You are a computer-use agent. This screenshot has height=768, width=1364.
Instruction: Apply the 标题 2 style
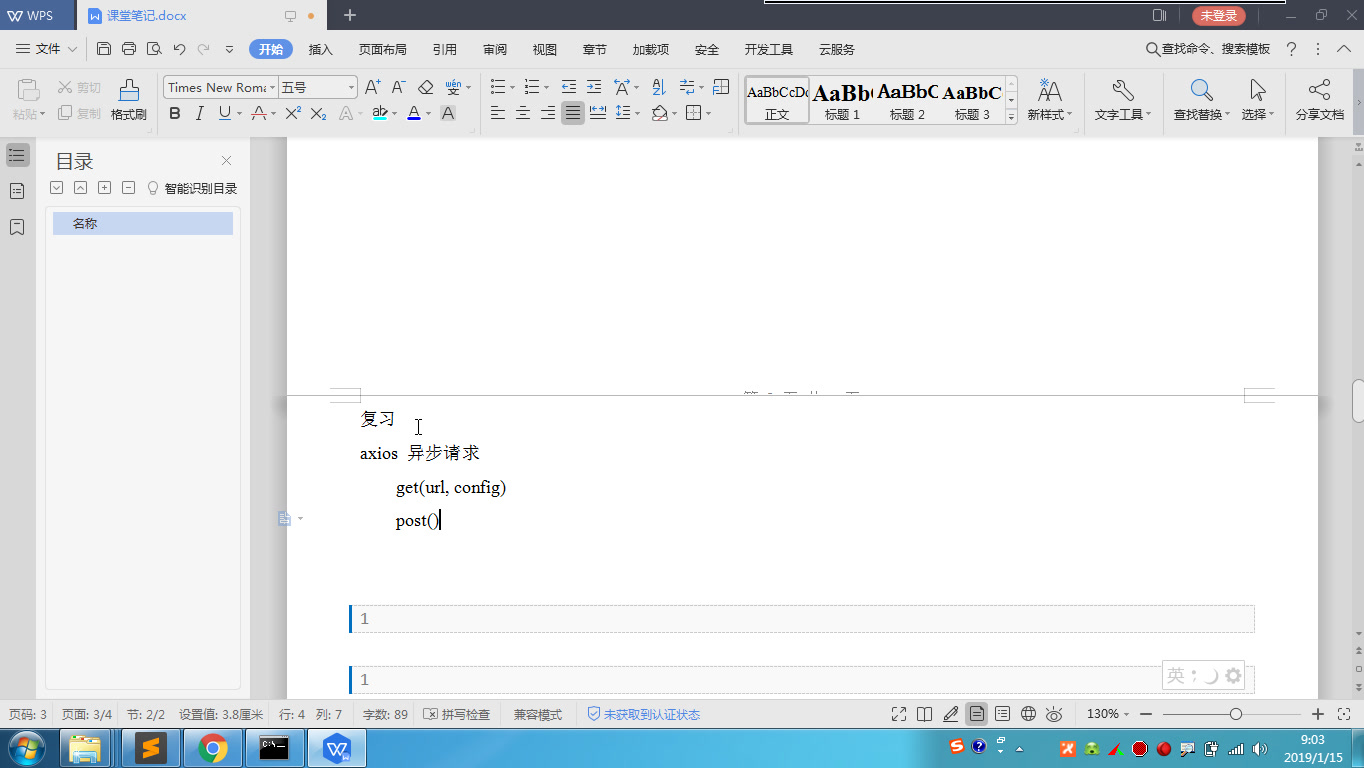[x=907, y=100]
